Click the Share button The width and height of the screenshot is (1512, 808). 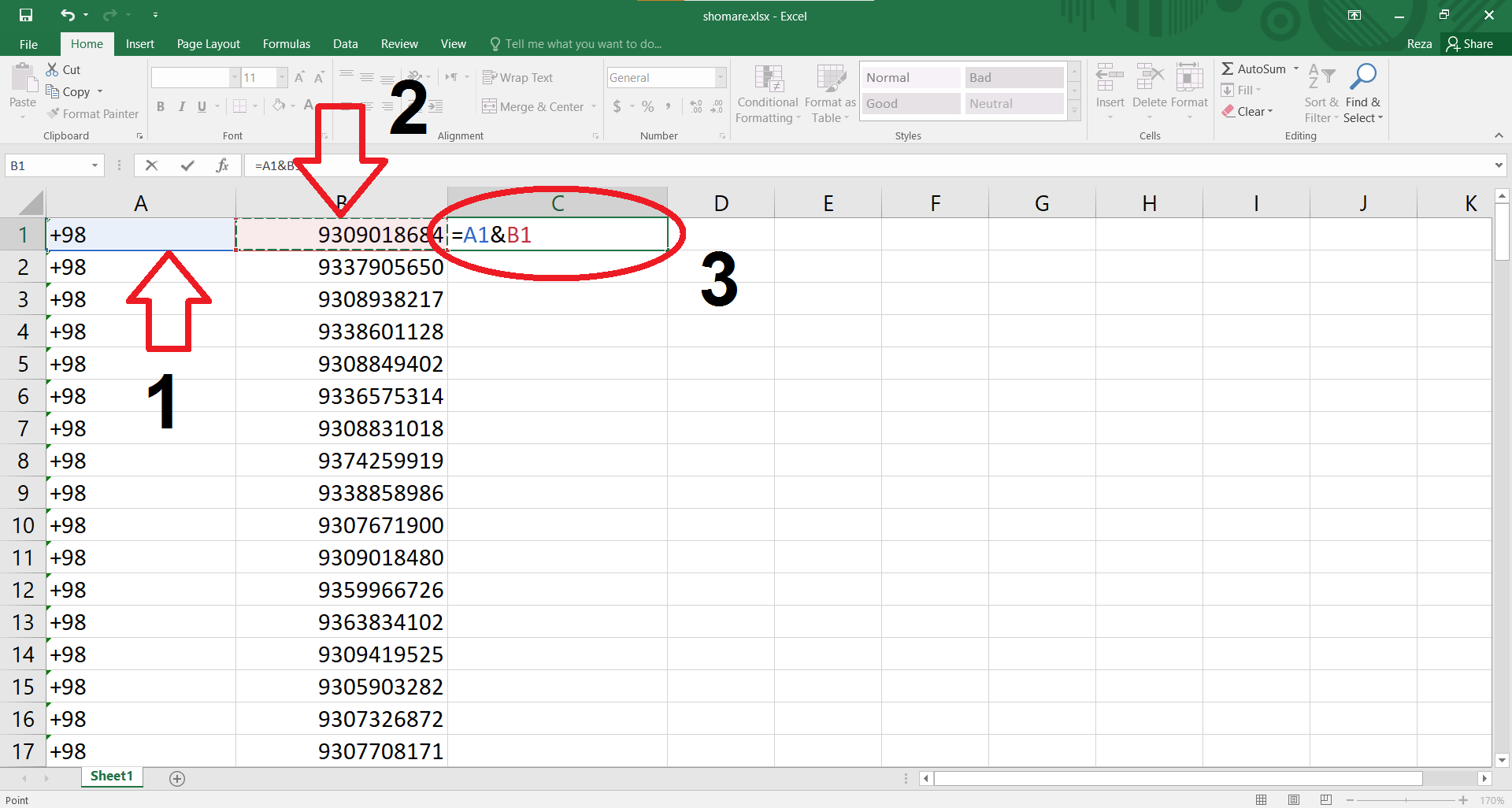[1469, 44]
